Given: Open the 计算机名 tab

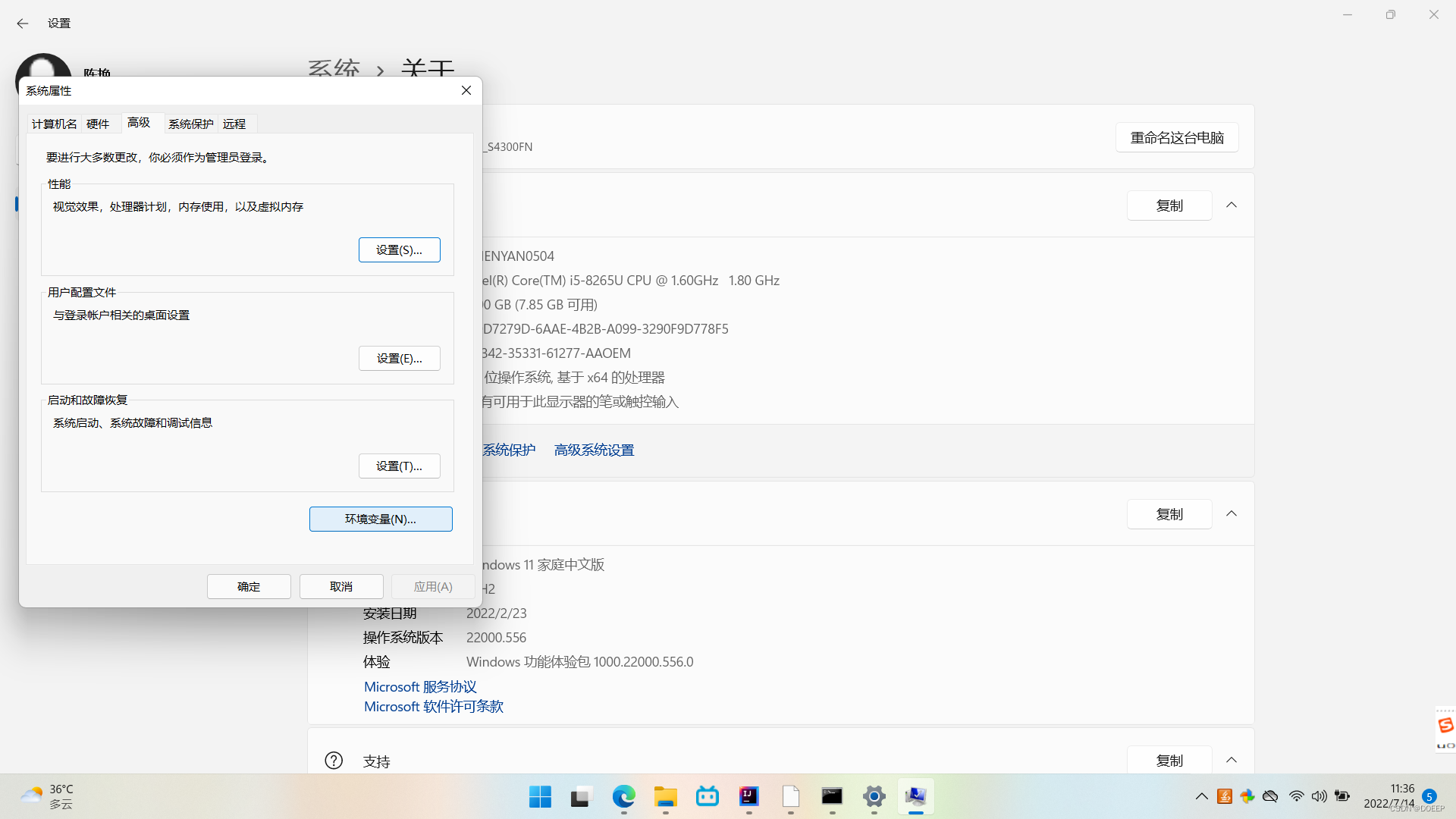Looking at the screenshot, I should click(x=54, y=124).
